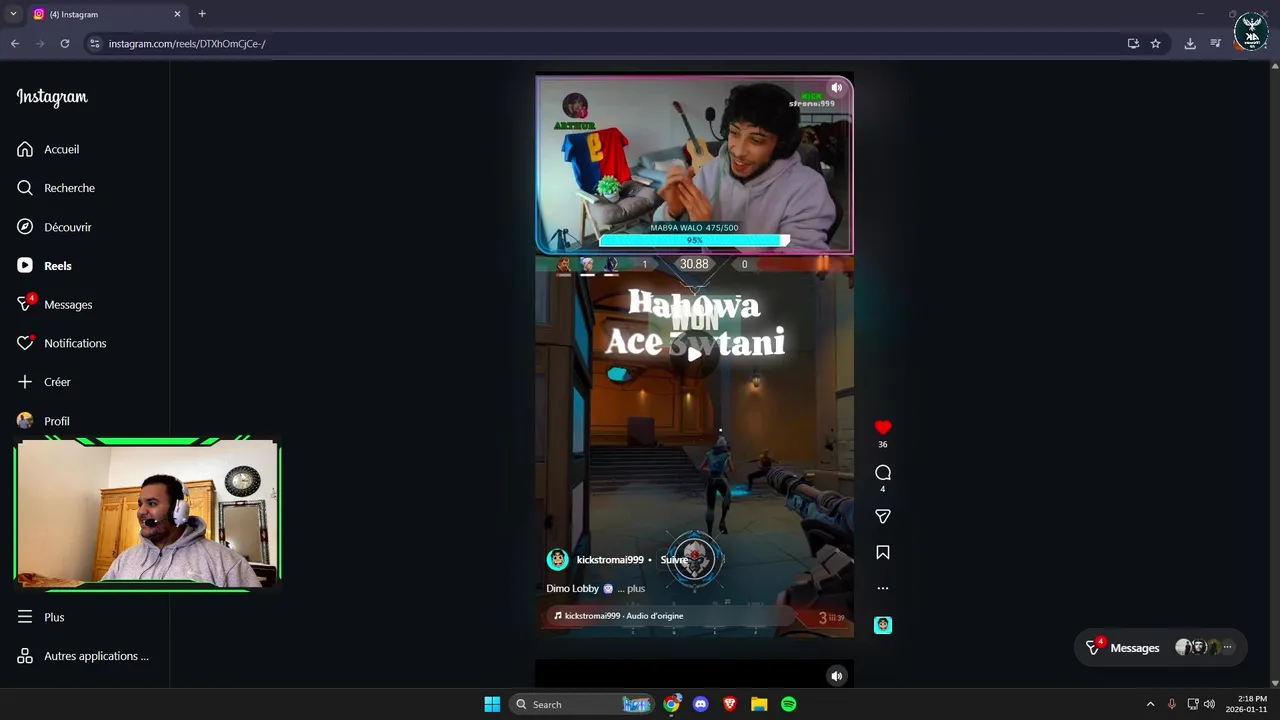Viewport: 1280px width, 720px height.
Task: Open Recherche search in sidebar
Action: point(56,188)
